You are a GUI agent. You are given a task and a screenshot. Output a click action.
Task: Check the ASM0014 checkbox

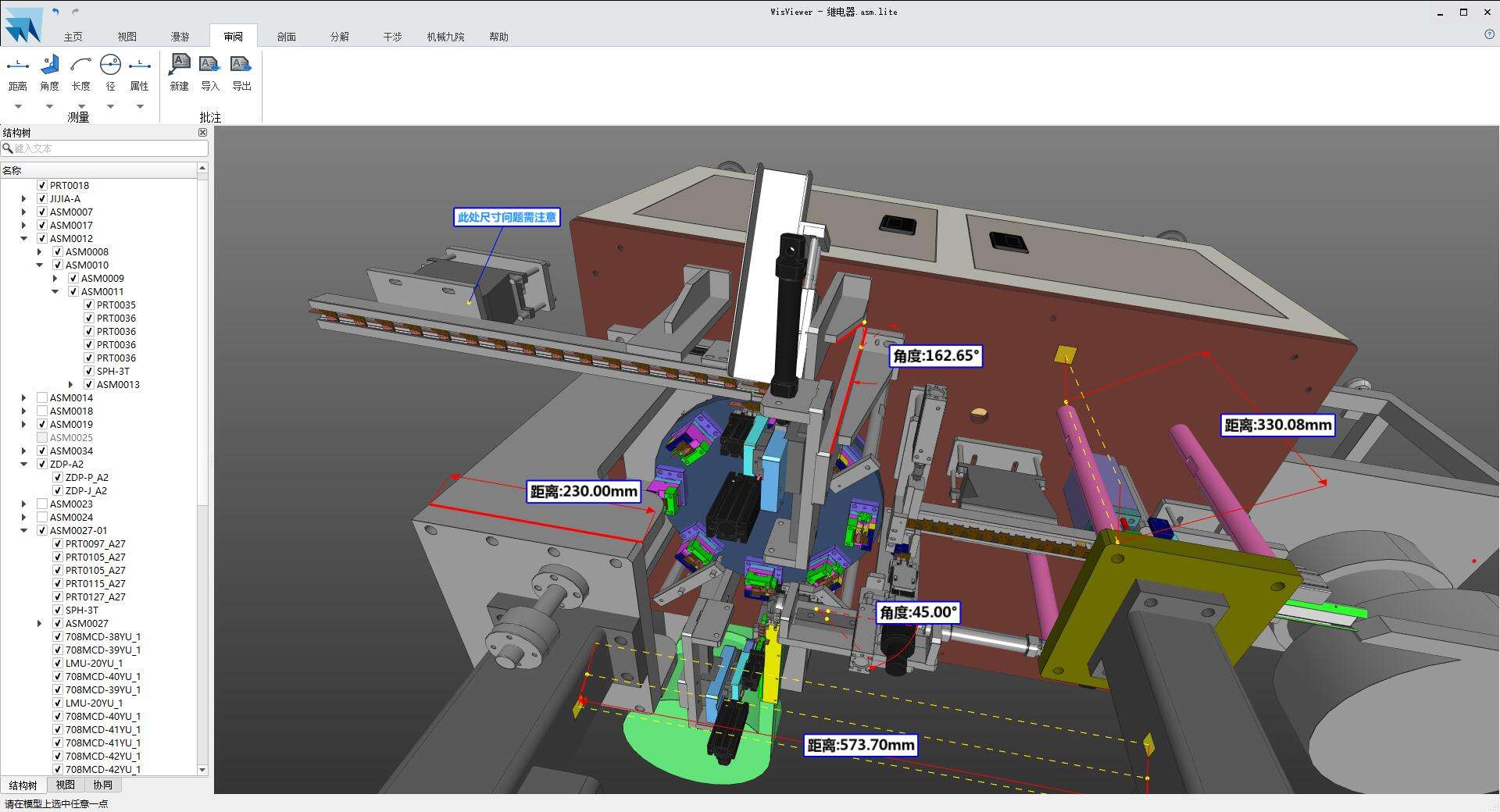[42, 398]
